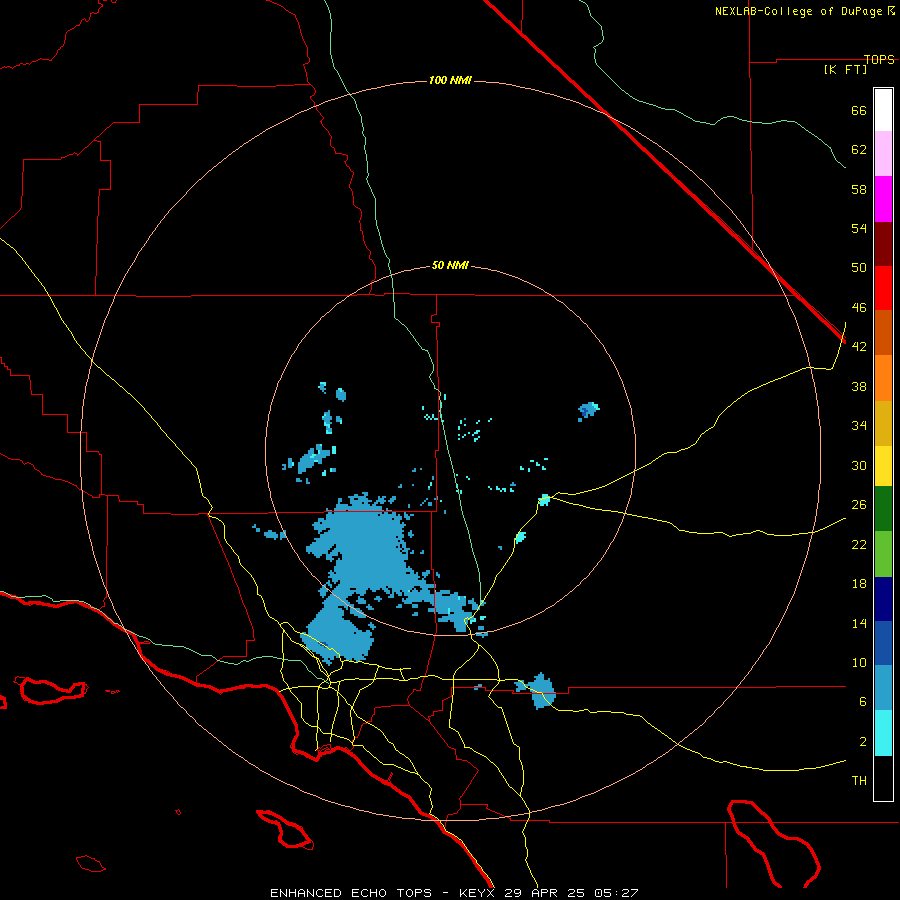Select the 100 NMI range ring label
This screenshot has height=900, width=900.
click(x=450, y=80)
